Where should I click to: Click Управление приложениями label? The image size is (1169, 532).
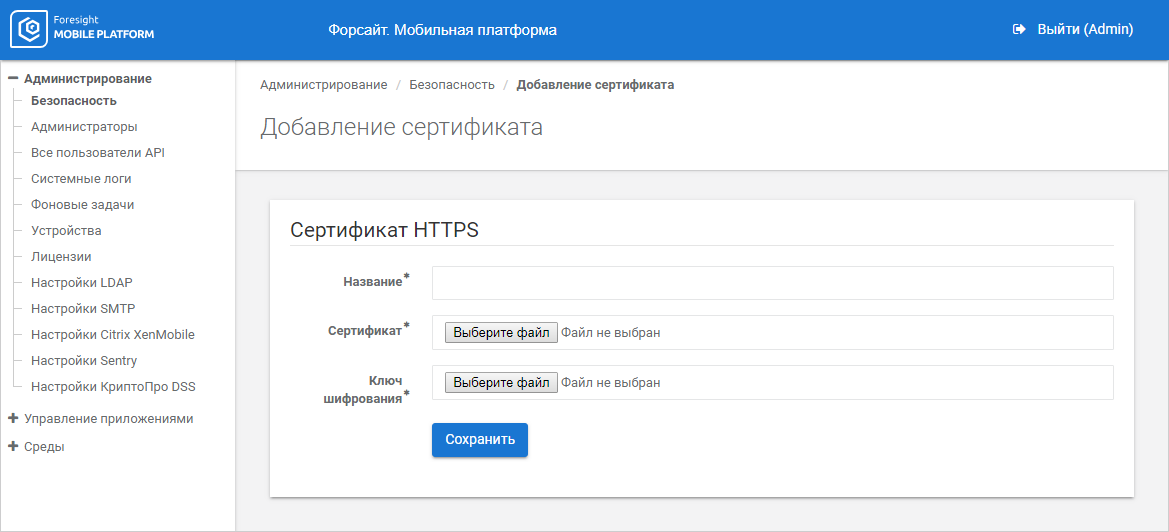pos(109,419)
